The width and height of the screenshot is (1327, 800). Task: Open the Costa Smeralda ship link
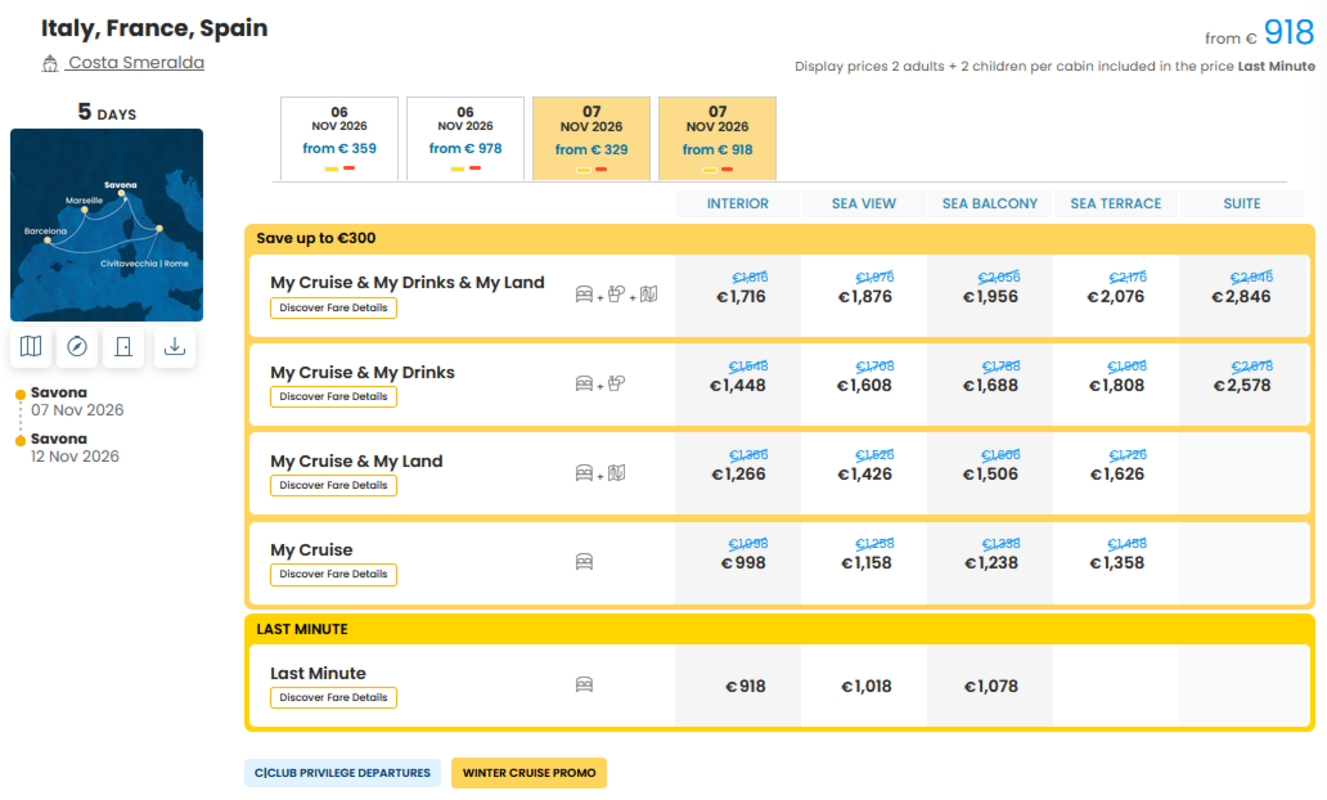(136, 63)
